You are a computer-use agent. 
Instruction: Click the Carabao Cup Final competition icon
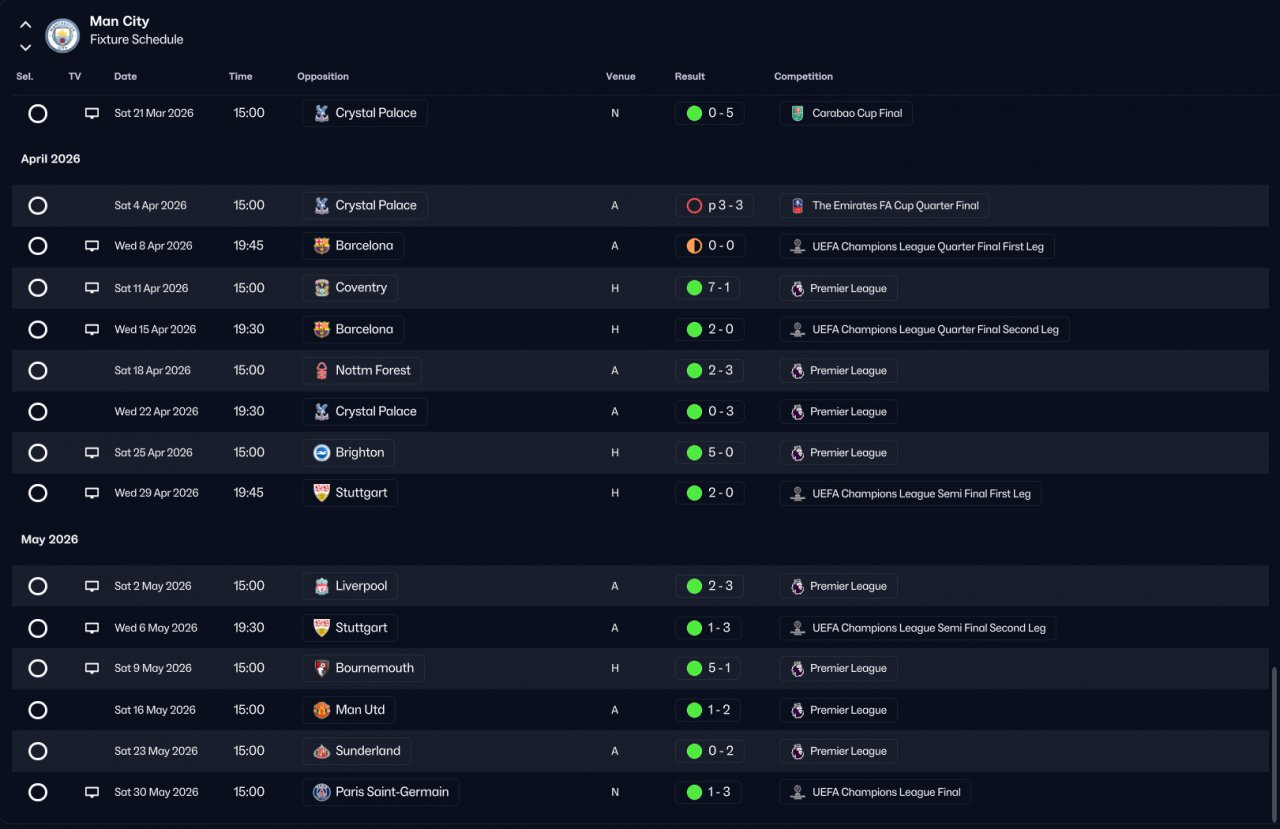[797, 113]
